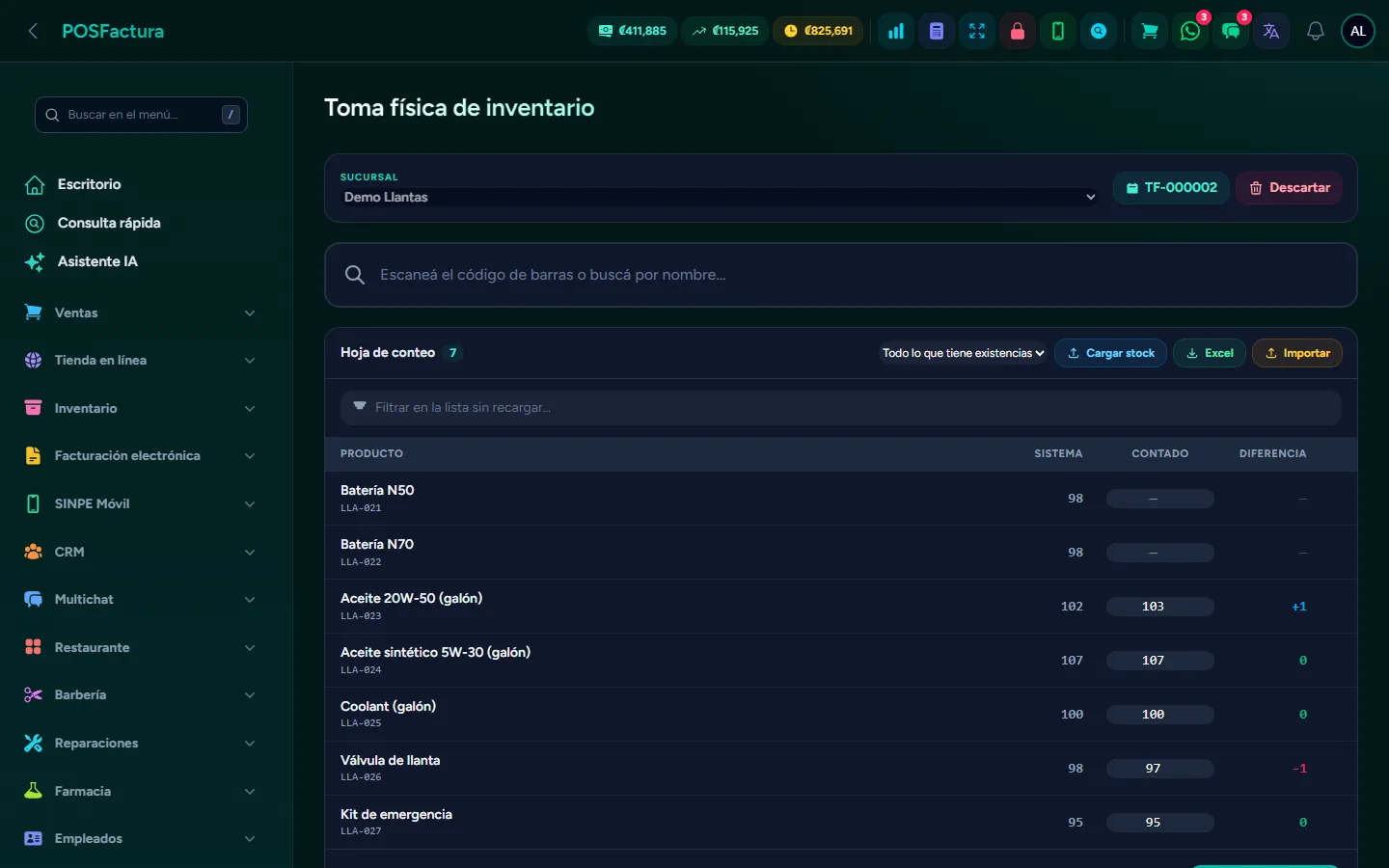Expand the Empleados section
This screenshot has height=868, width=1389.
coord(141,838)
